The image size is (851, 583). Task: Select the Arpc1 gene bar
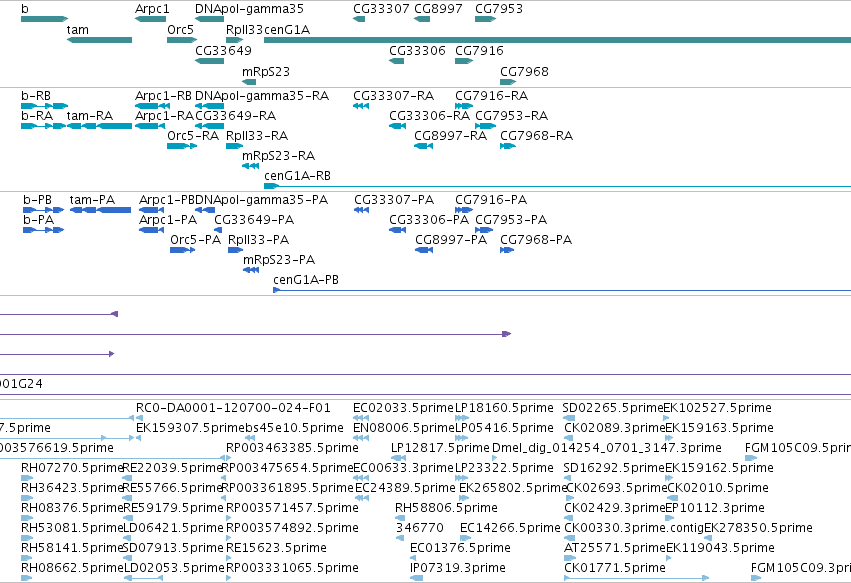150,19
